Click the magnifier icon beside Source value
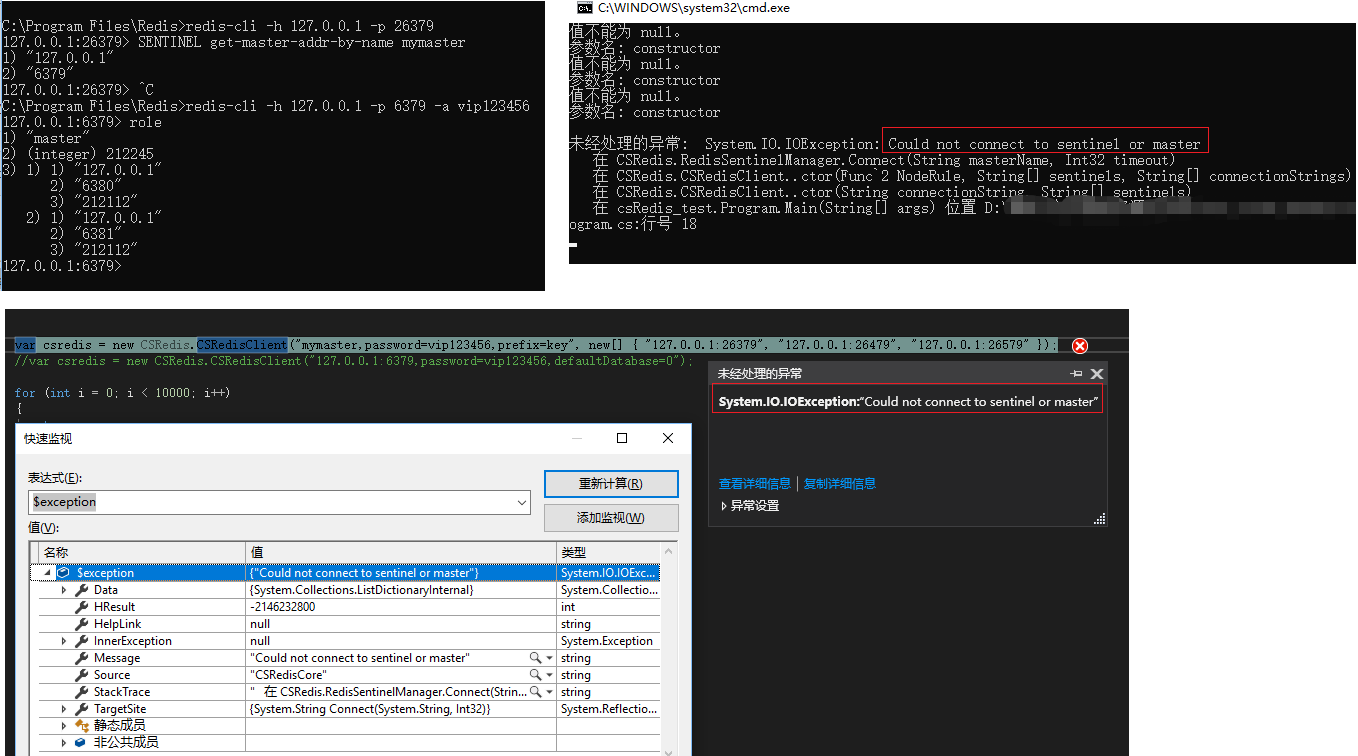Screen dimensions: 1358x756 (535, 674)
